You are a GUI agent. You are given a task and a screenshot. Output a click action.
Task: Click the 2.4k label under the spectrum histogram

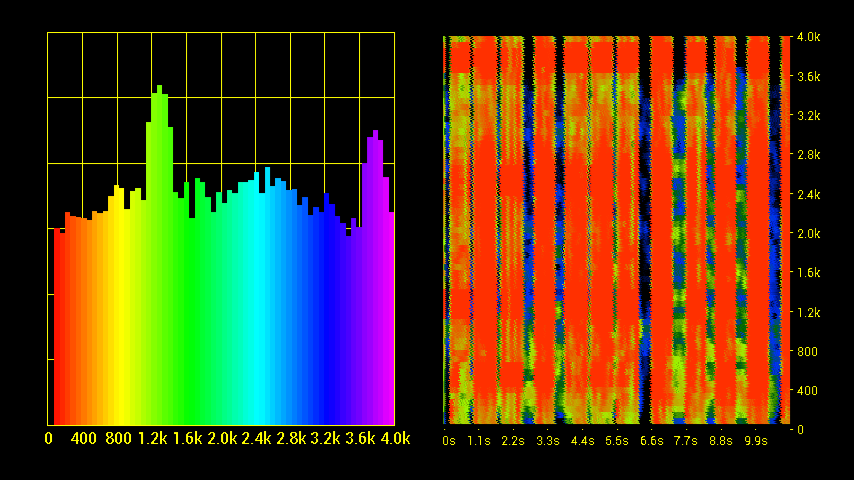tap(257, 439)
